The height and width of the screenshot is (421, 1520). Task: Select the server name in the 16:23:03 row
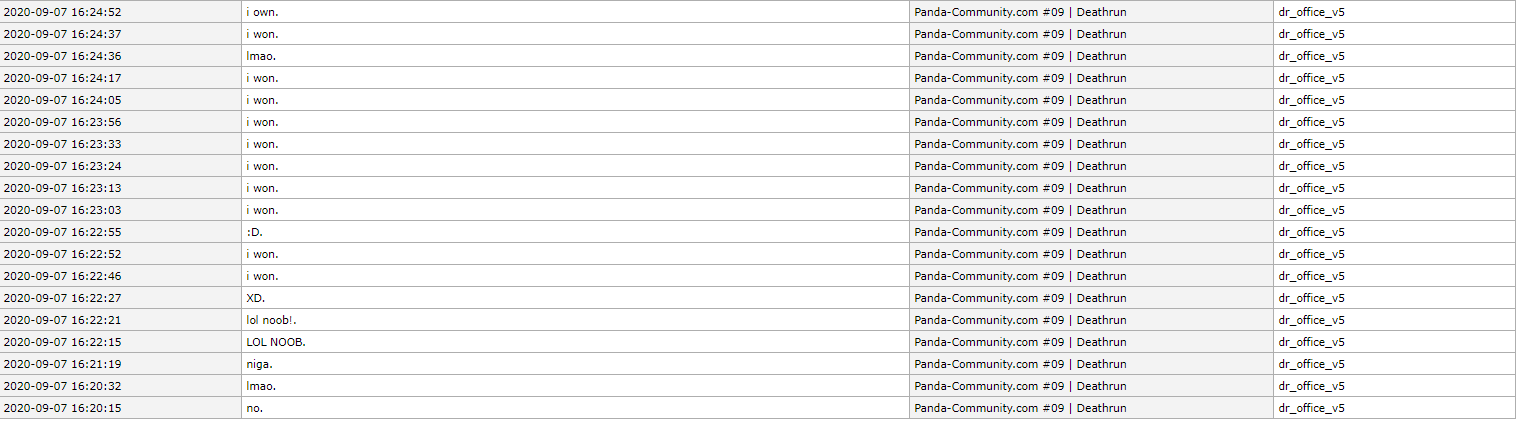point(1020,210)
